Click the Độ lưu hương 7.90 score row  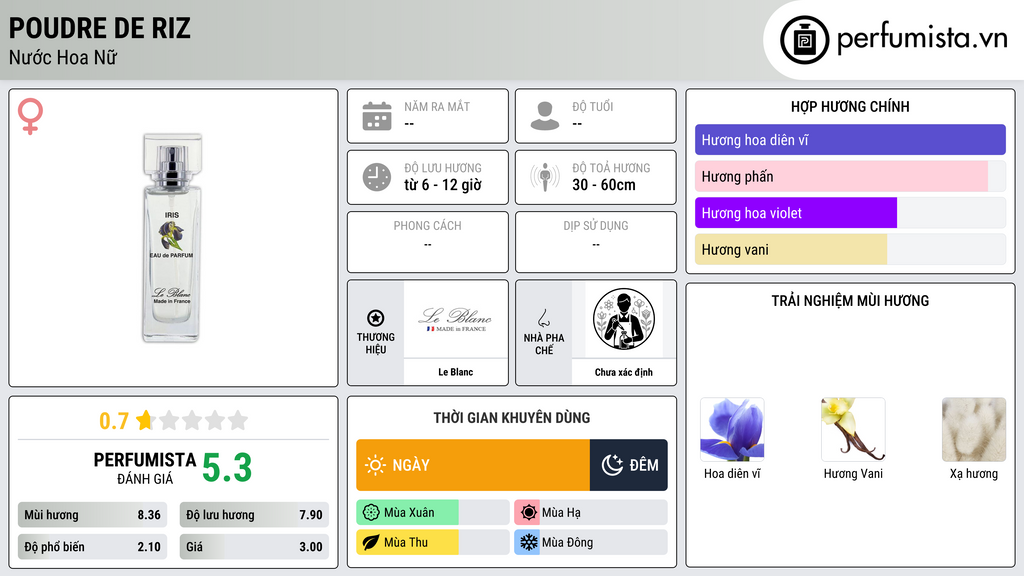(254, 515)
